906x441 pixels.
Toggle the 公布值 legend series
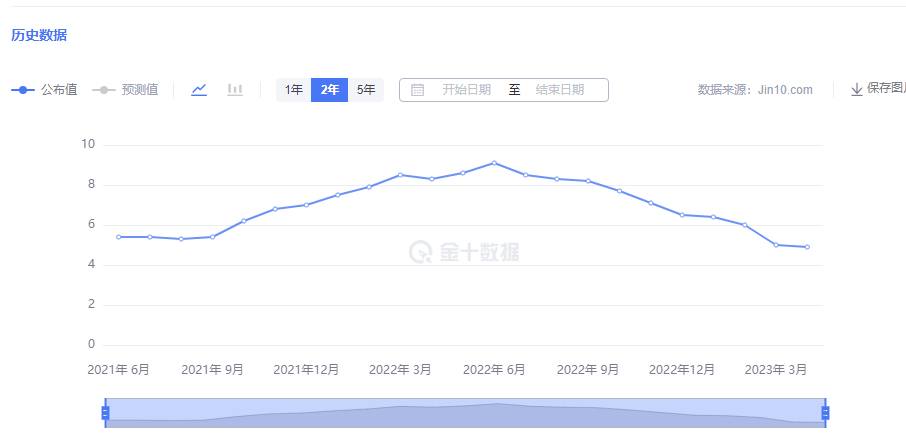(x=44, y=90)
